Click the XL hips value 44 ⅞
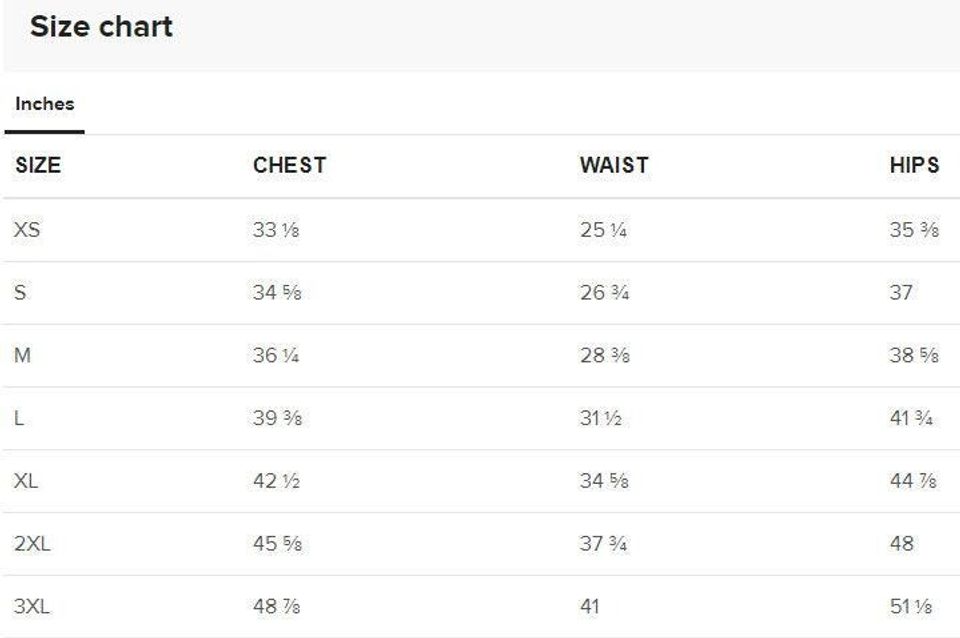This screenshot has width=960, height=638. [x=913, y=482]
